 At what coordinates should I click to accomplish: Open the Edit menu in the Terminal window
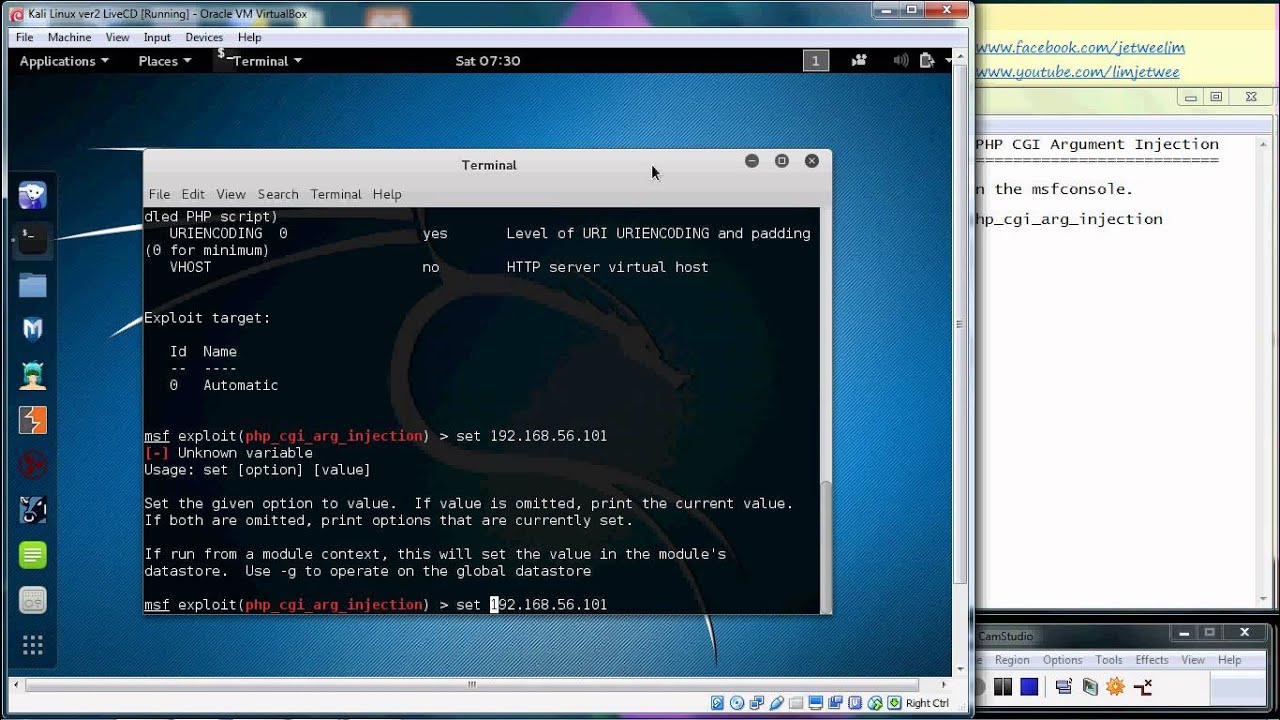pos(193,194)
